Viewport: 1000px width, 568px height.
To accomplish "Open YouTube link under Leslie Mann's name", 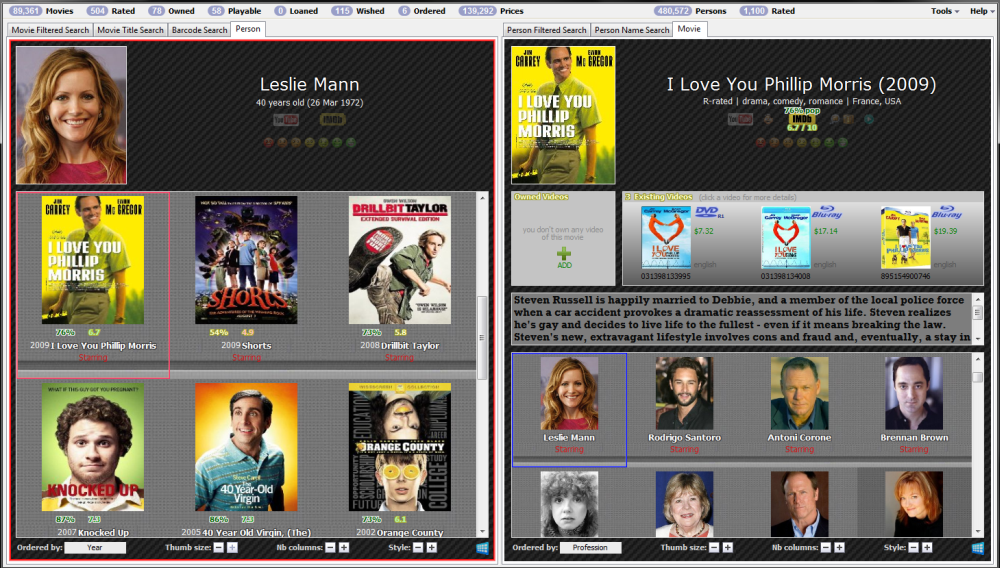I will tap(286, 119).
